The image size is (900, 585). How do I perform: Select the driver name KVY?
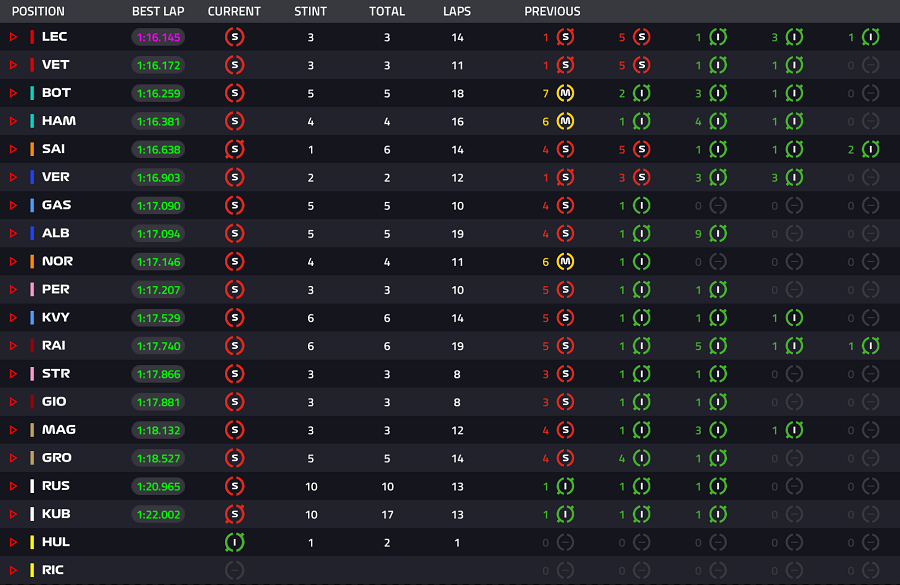56,317
